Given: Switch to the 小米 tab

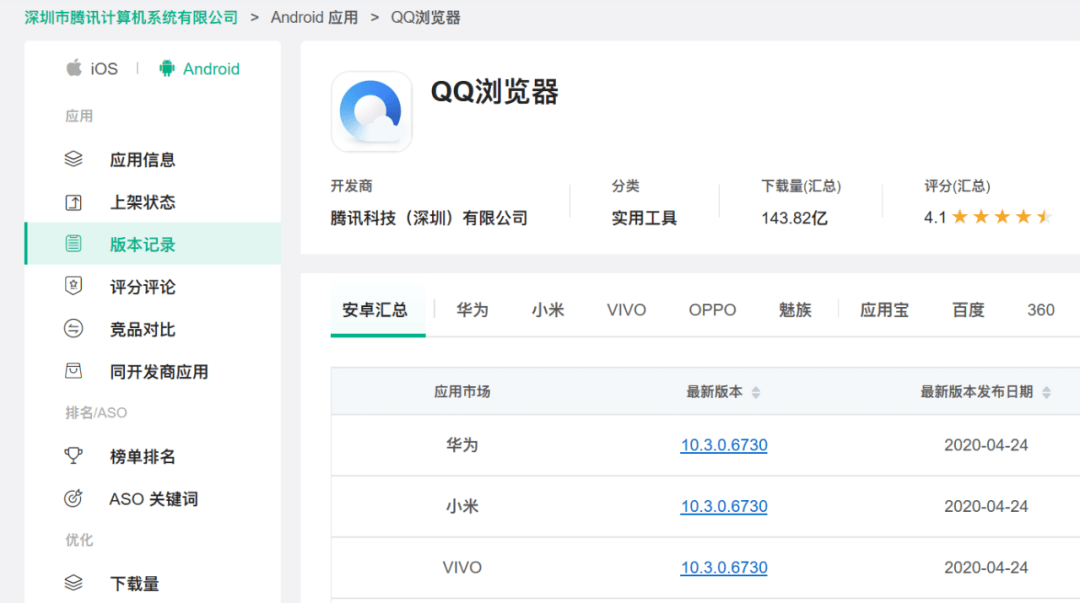Looking at the screenshot, I should click(548, 310).
